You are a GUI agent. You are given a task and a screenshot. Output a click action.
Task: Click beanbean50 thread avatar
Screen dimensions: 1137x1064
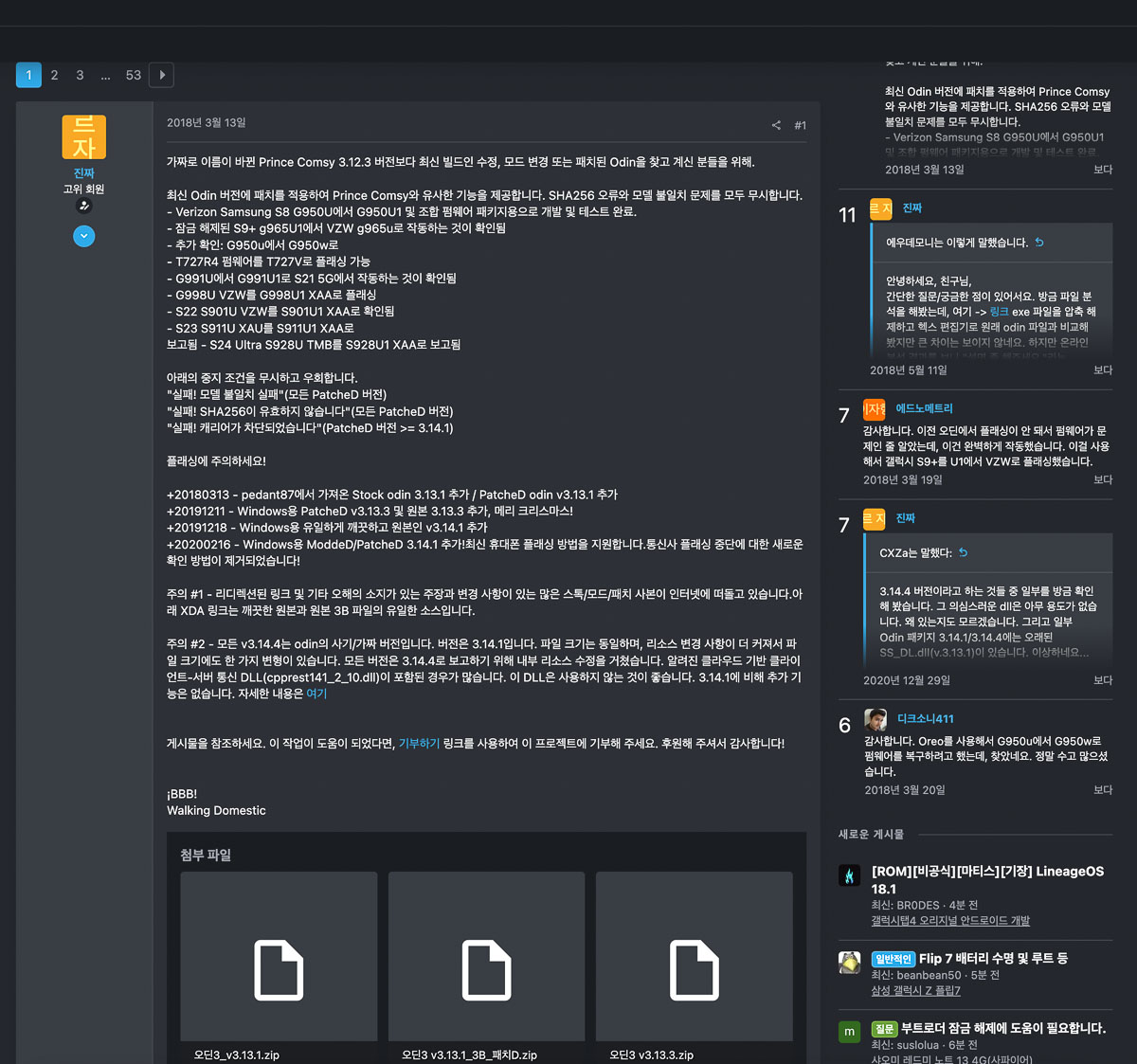(x=850, y=963)
